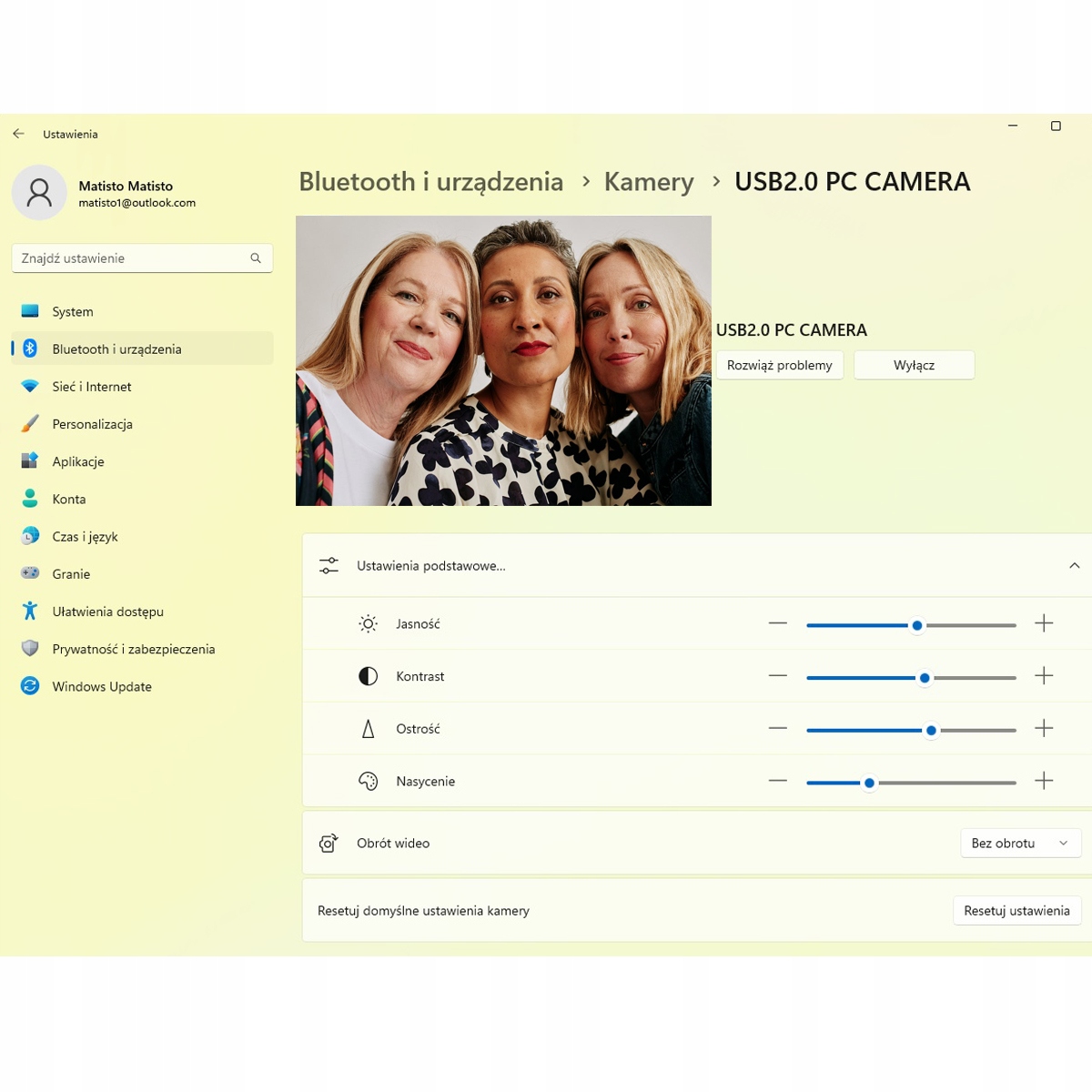Click the Rozwiąż problemy button

tap(779, 365)
